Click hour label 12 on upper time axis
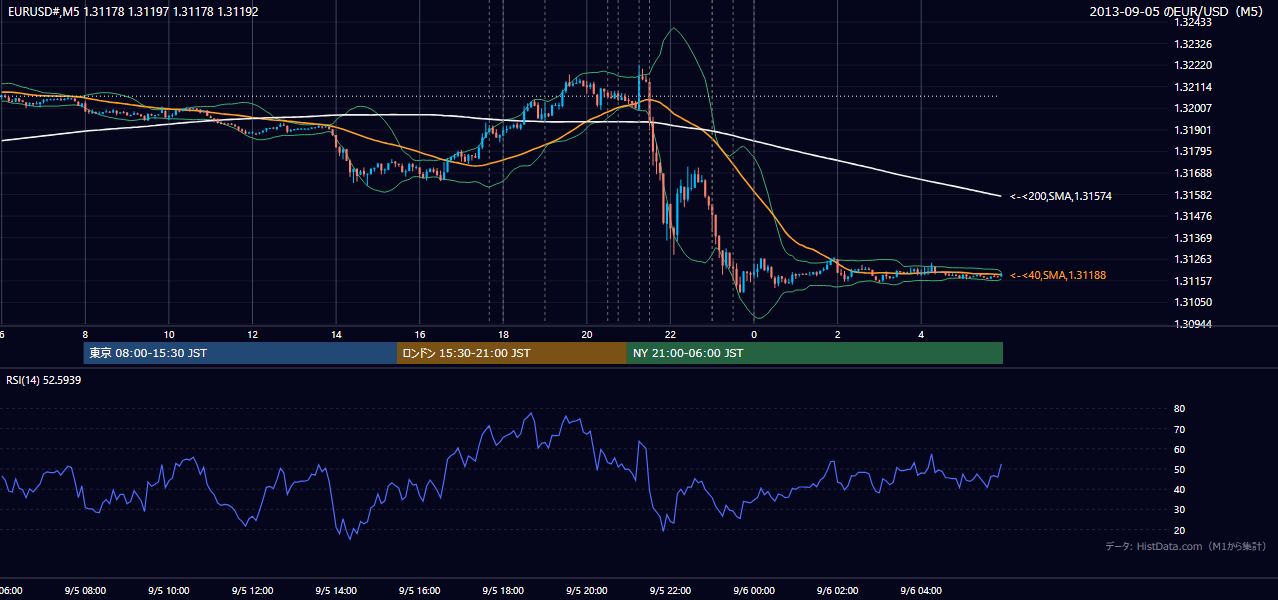 [x=253, y=334]
